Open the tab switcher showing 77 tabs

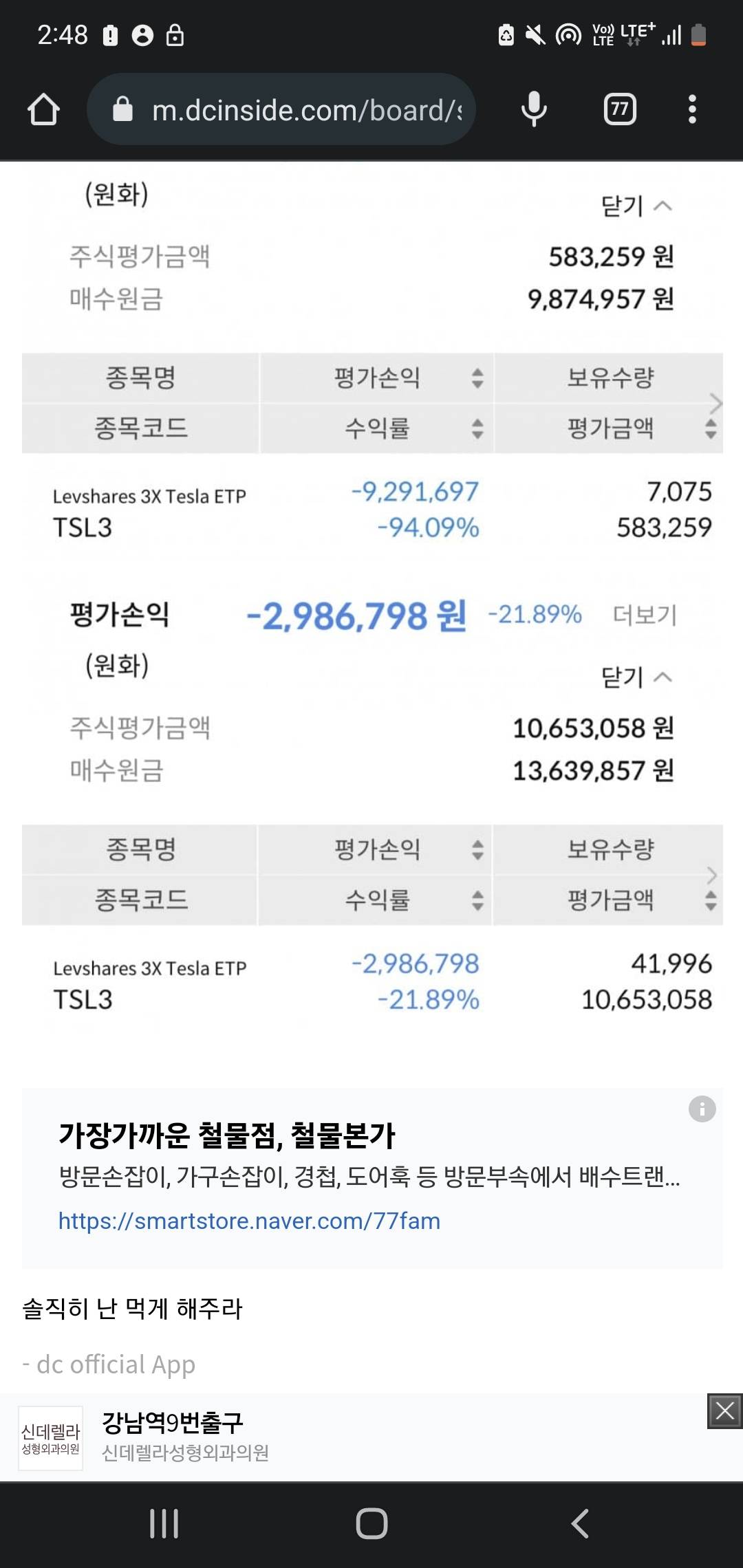620,109
